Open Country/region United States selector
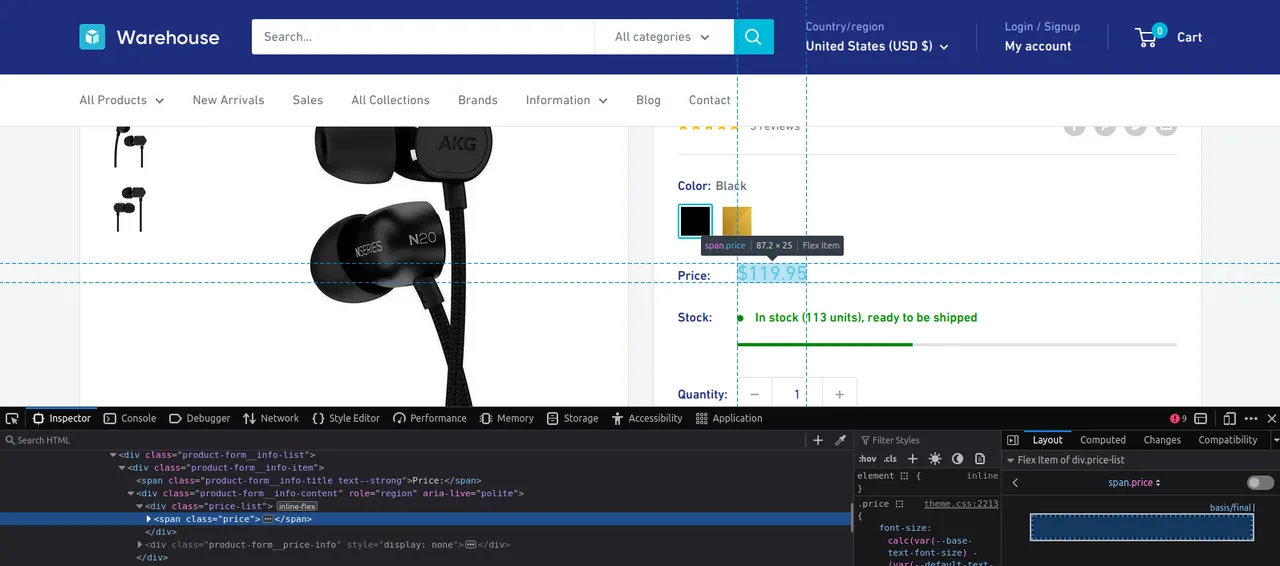Screen dimensions: 1280x566 tap(877, 46)
